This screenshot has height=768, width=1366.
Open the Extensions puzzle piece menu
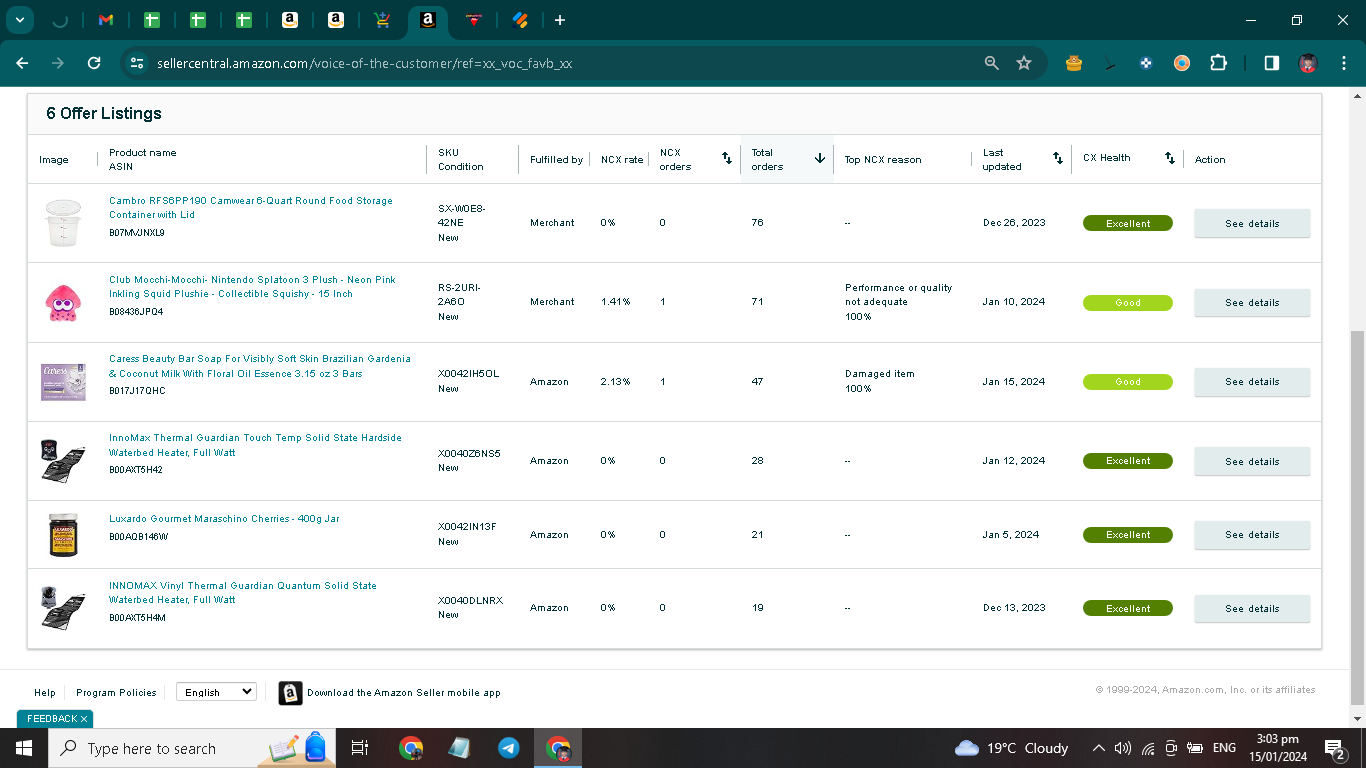1218,63
